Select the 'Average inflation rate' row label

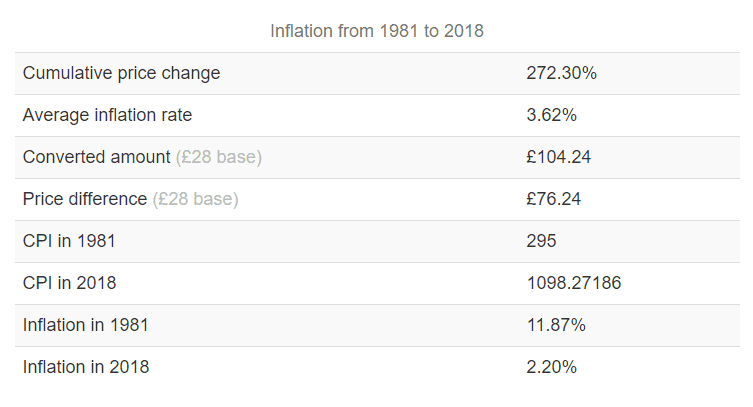click(107, 115)
